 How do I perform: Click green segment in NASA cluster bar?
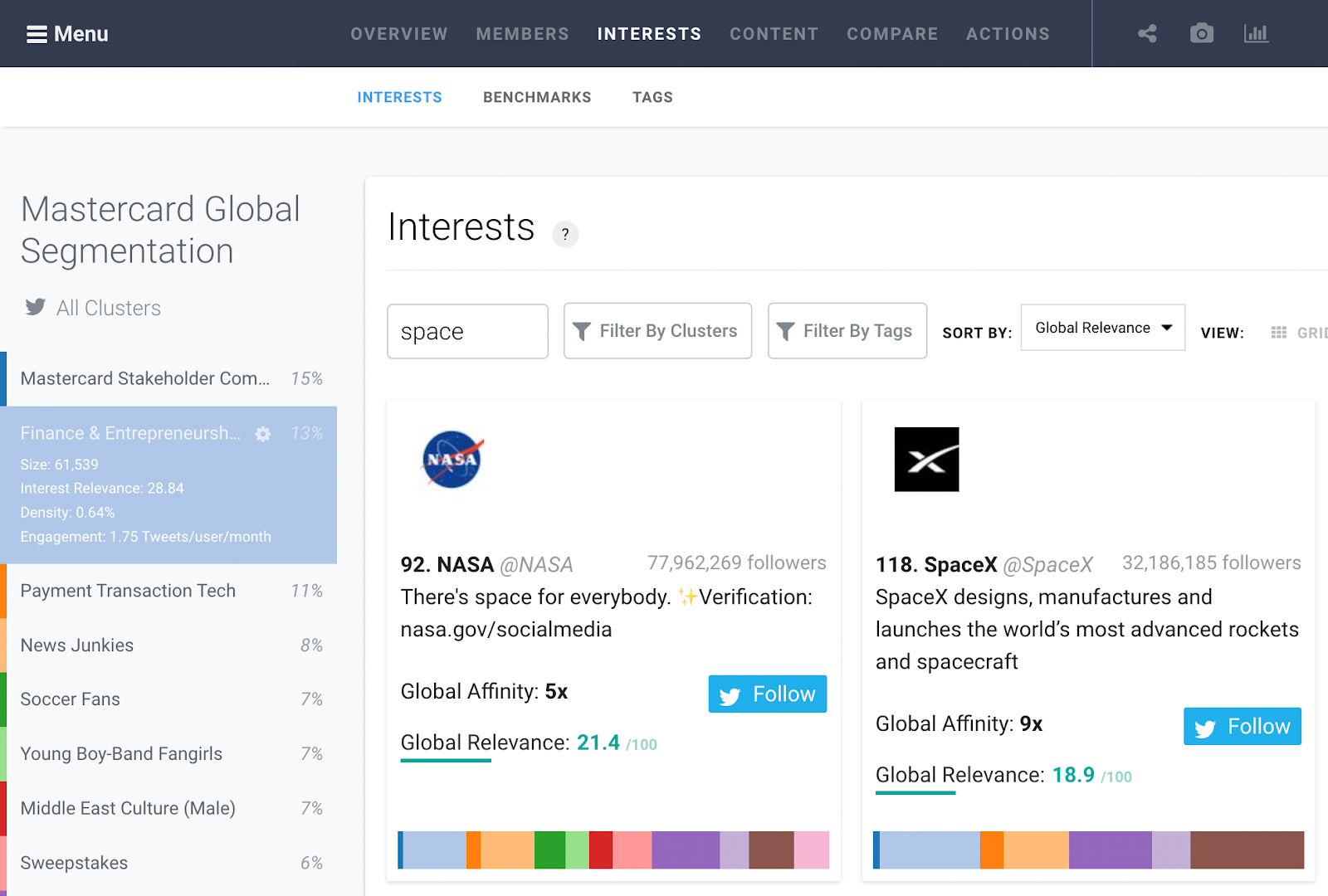click(549, 850)
